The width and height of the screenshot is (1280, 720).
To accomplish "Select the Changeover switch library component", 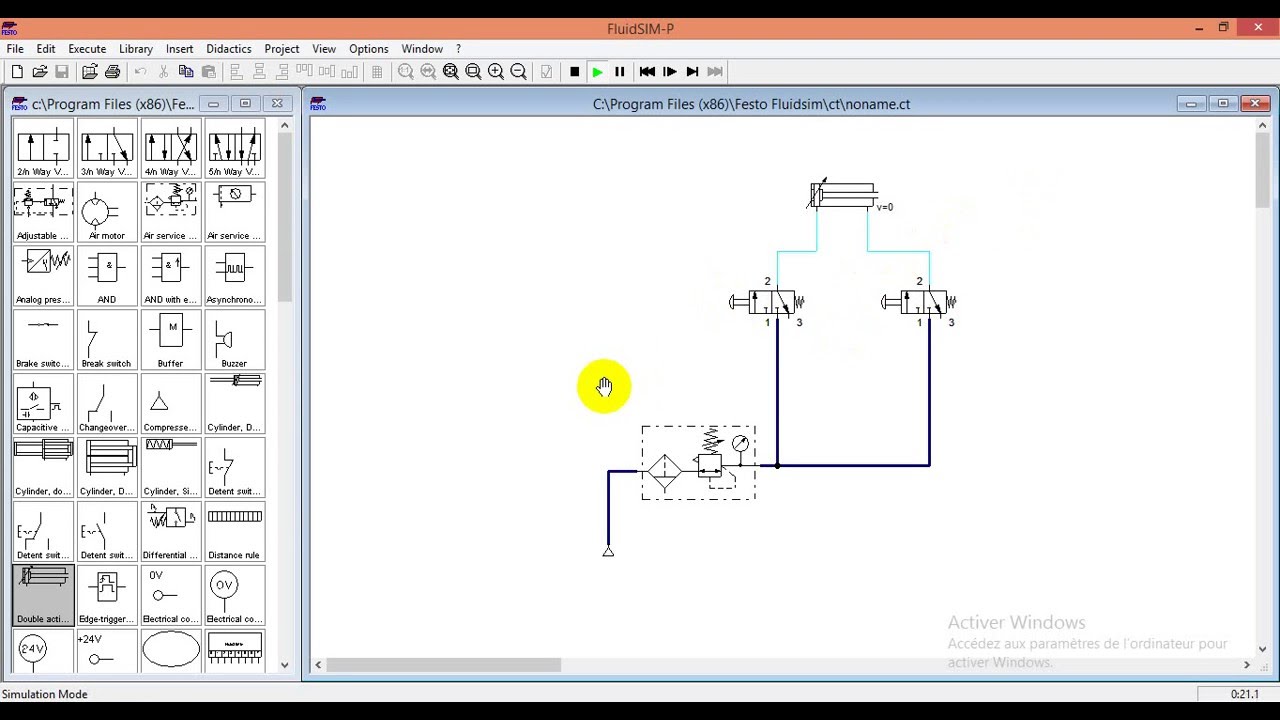I will pos(107,404).
